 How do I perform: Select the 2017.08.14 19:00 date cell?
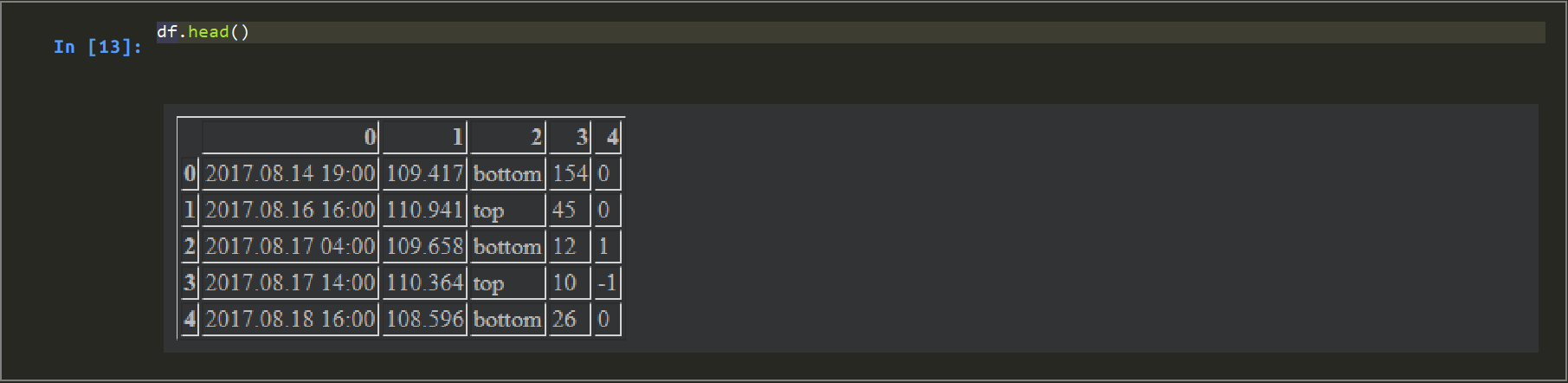click(x=290, y=174)
